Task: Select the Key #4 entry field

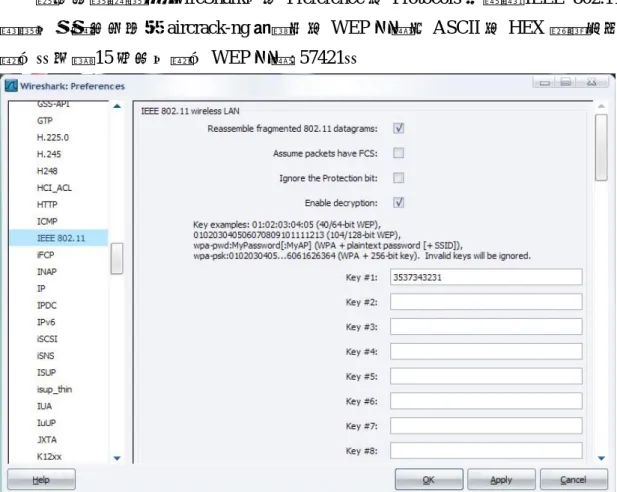Action: coord(486,351)
